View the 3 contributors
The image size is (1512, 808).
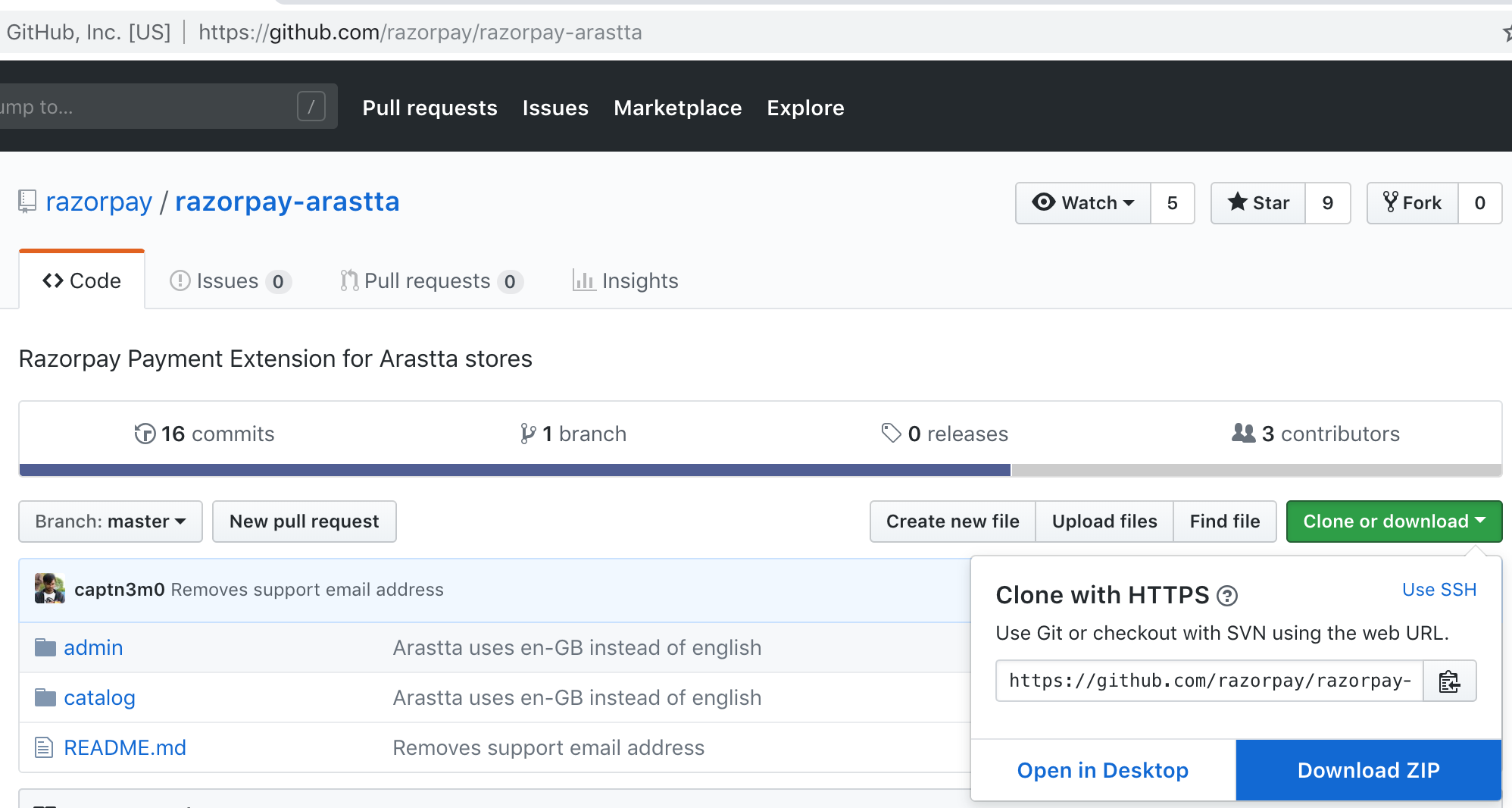[1316, 434]
